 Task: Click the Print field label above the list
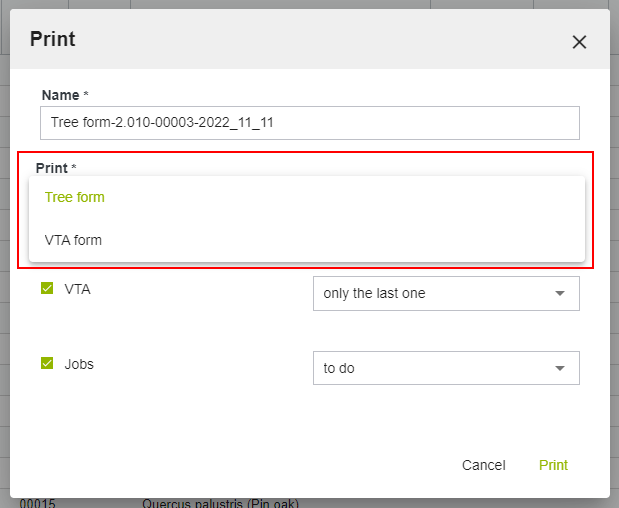point(52,168)
